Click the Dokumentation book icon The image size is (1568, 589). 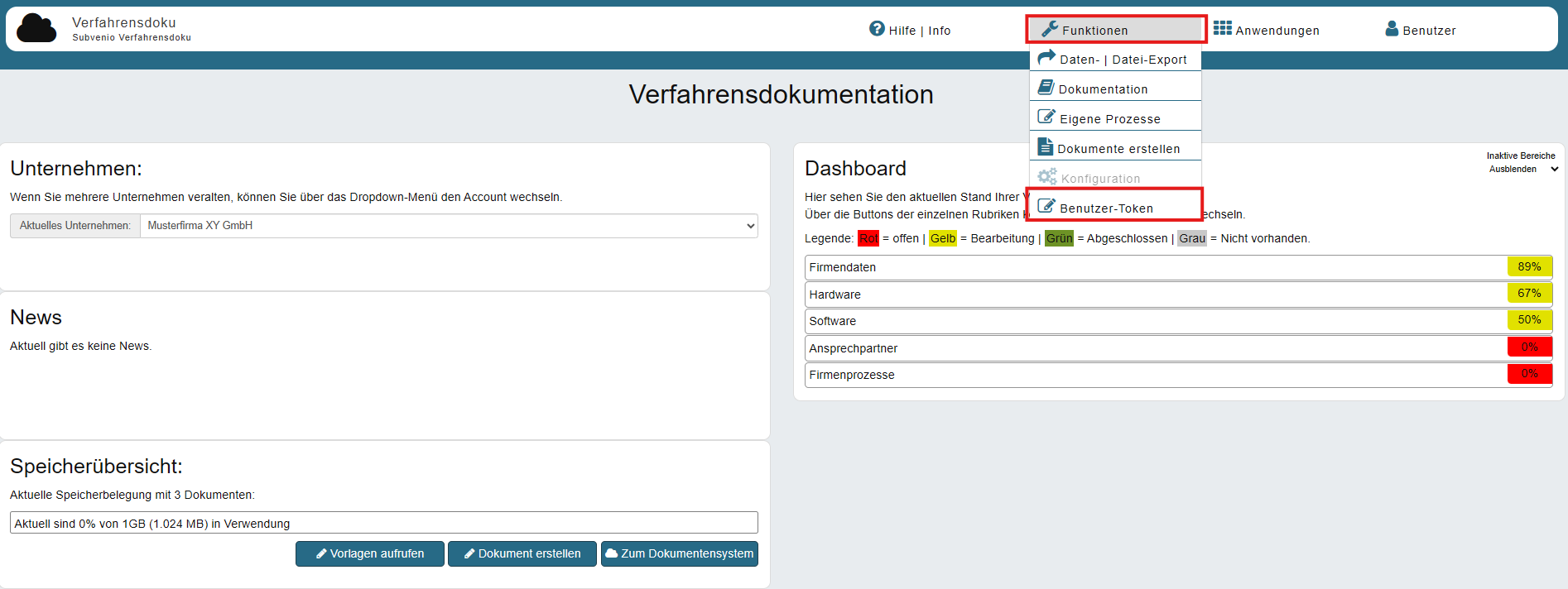pos(1046,88)
